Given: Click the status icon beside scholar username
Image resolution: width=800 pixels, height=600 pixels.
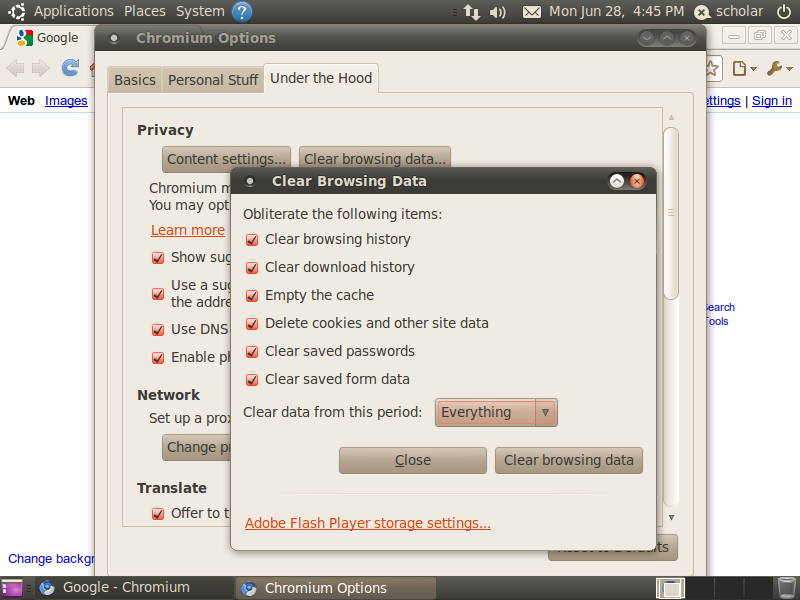Looking at the screenshot, I should (702, 12).
